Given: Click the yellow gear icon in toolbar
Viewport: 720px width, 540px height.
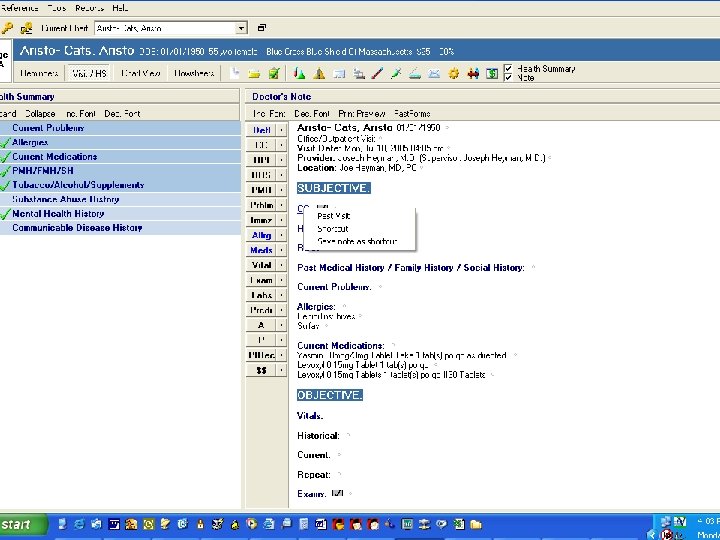Looking at the screenshot, I should [x=453, y=73].
